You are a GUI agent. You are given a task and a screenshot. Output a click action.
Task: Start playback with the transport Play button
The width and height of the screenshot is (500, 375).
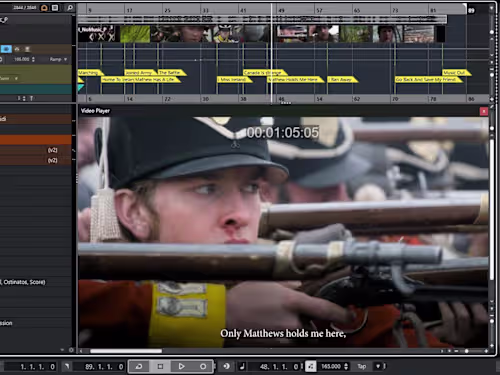(x=182, y=366)
